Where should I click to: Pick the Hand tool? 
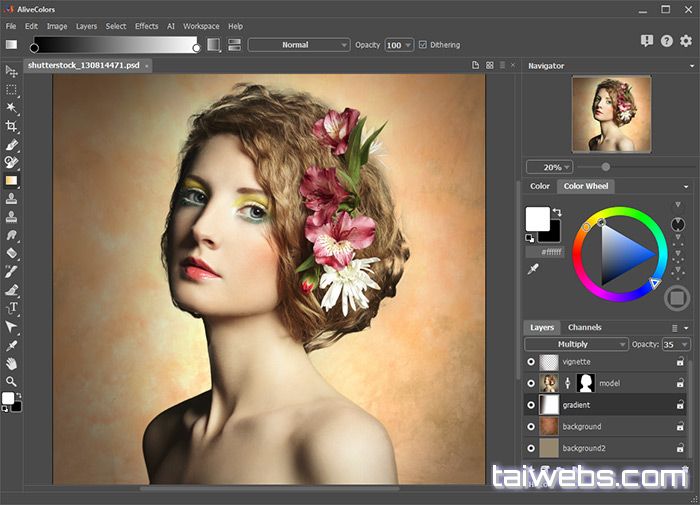coord(12,363)
